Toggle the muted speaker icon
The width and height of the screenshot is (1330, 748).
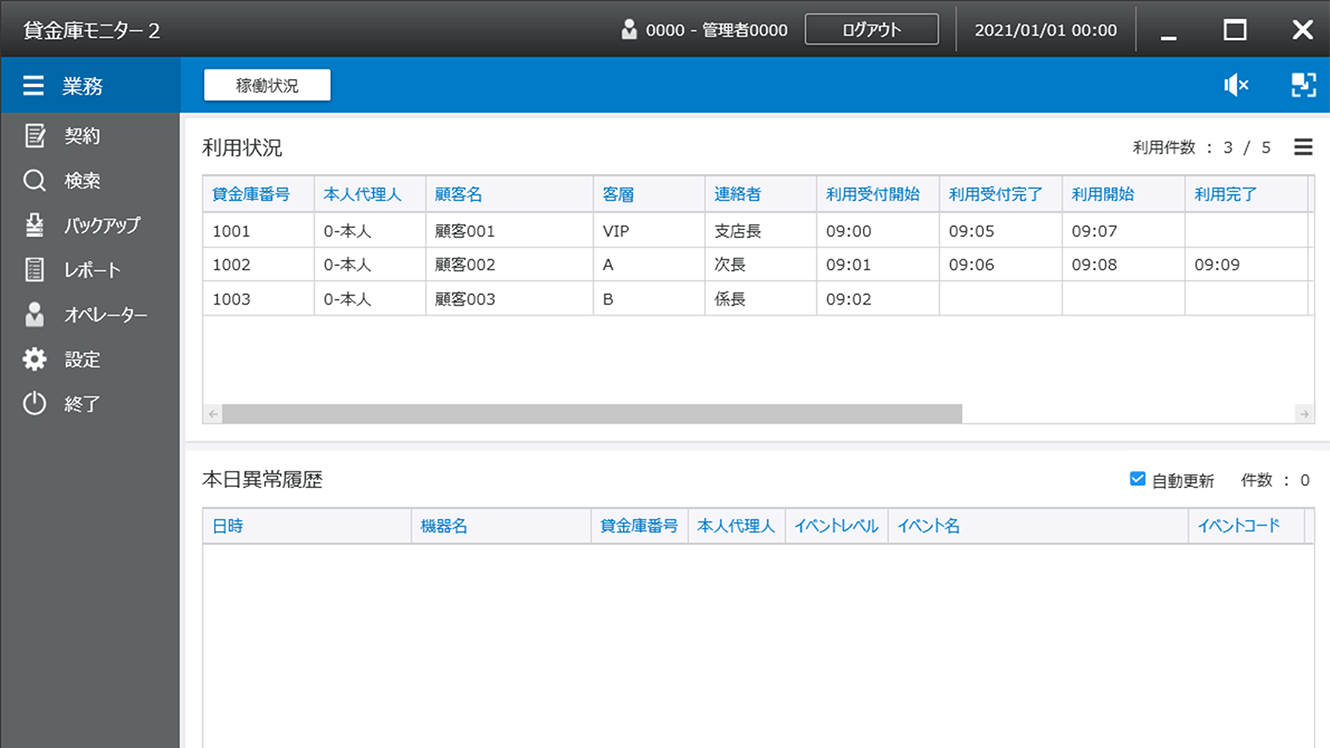[1236, 85]
